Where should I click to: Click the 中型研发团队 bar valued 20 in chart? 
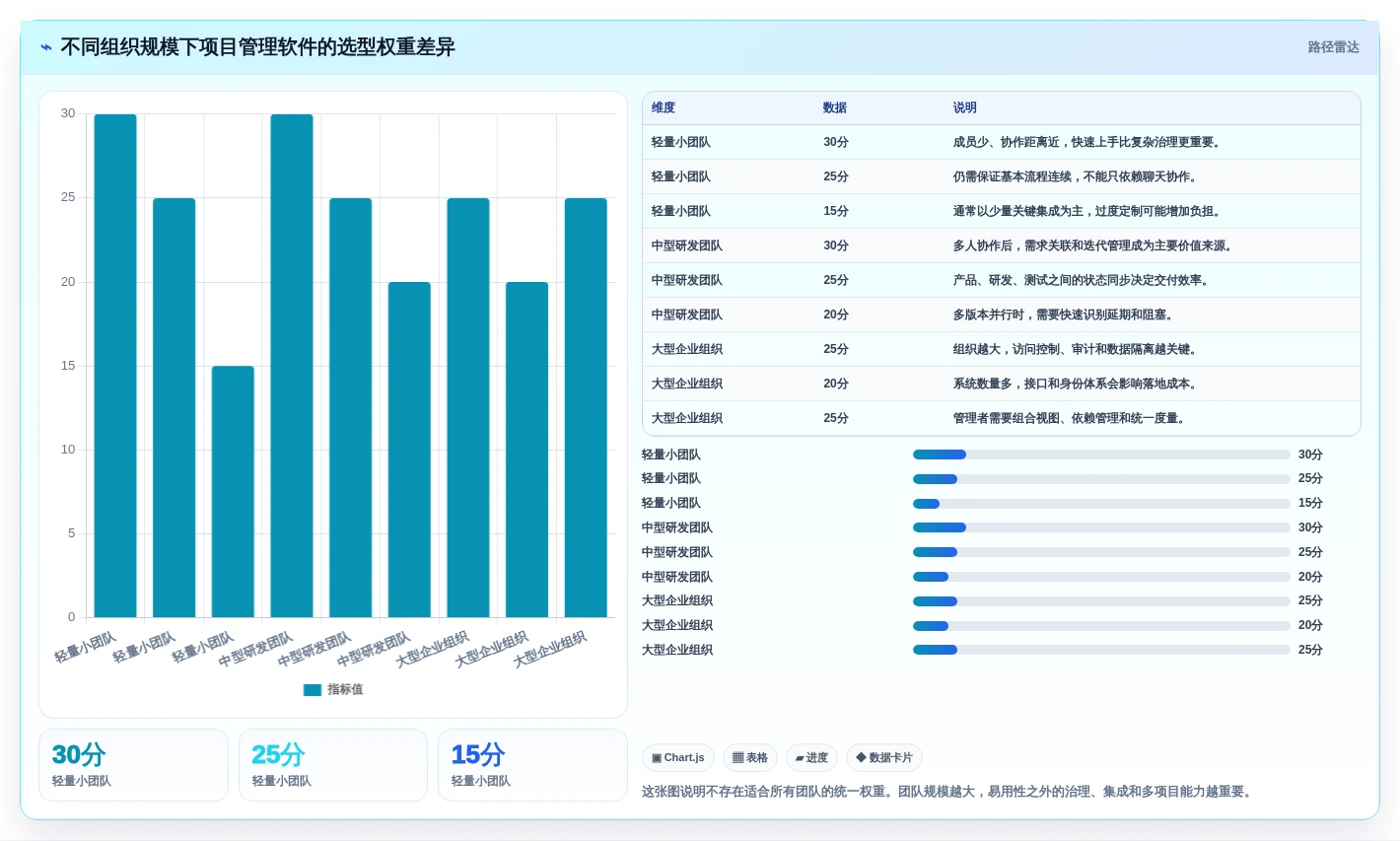click(409, 450)
